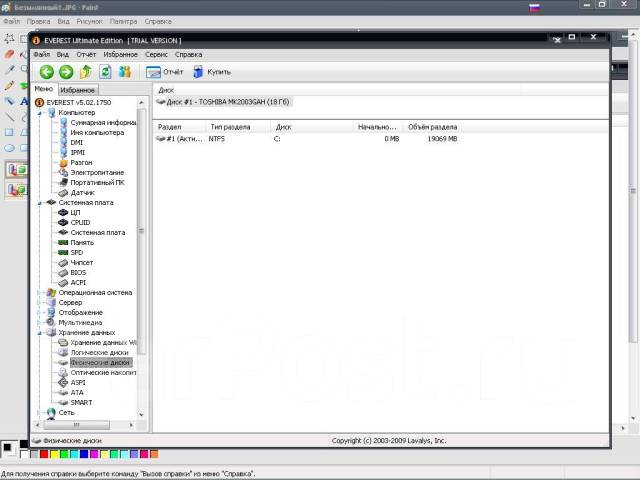Collapse the Системная плата parent branch
Screen dimensions: 640x480
tap(40, 202)
